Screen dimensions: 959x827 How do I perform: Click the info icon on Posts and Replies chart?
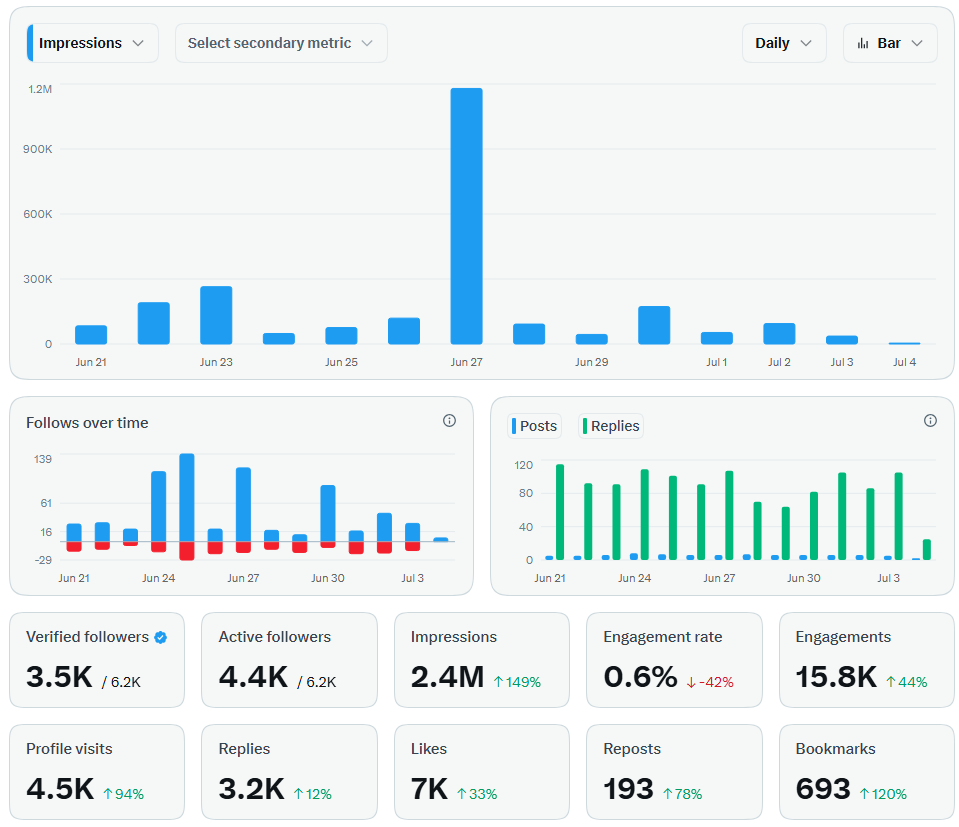point(930,420)
